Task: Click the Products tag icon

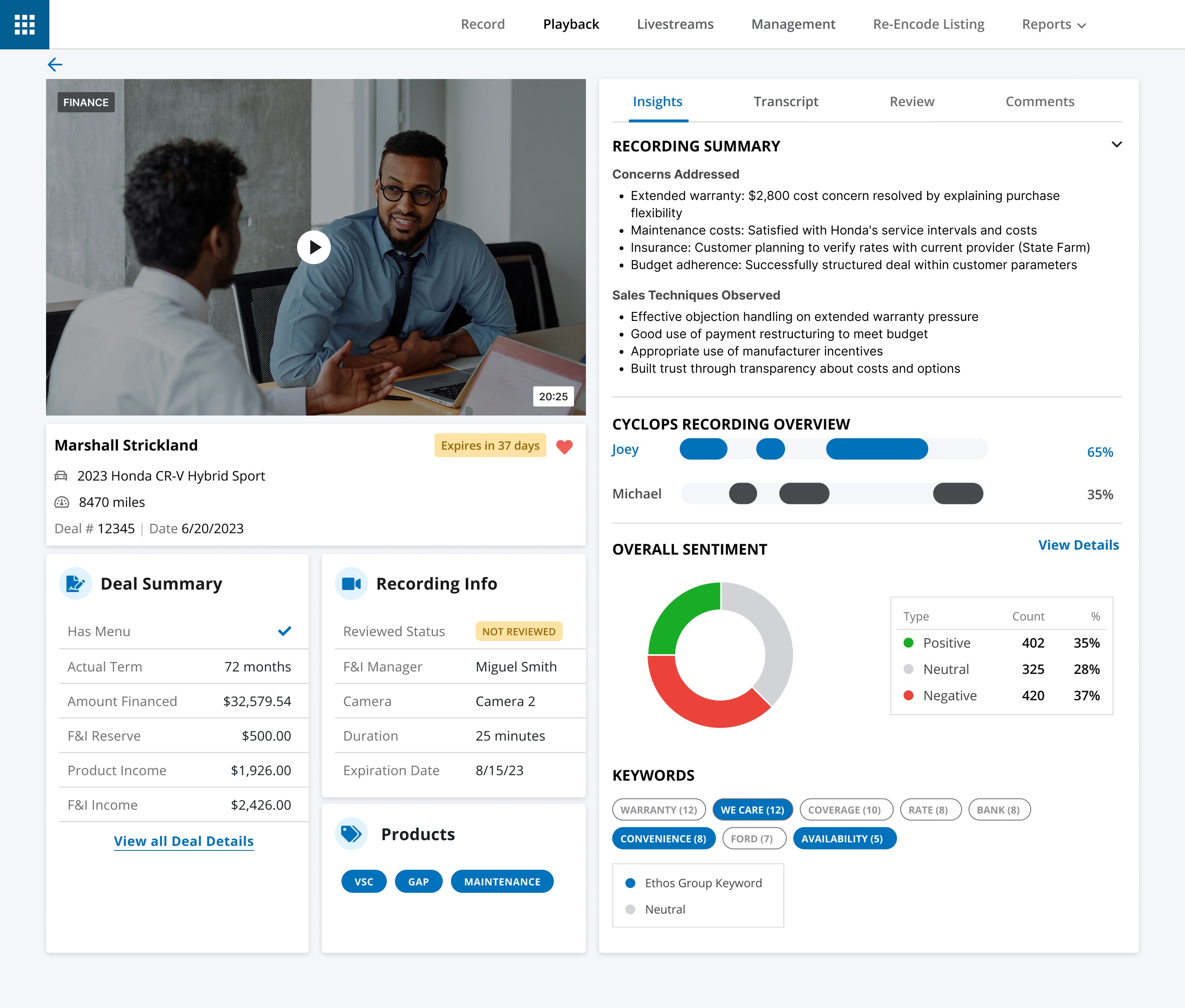Action: 351,834
